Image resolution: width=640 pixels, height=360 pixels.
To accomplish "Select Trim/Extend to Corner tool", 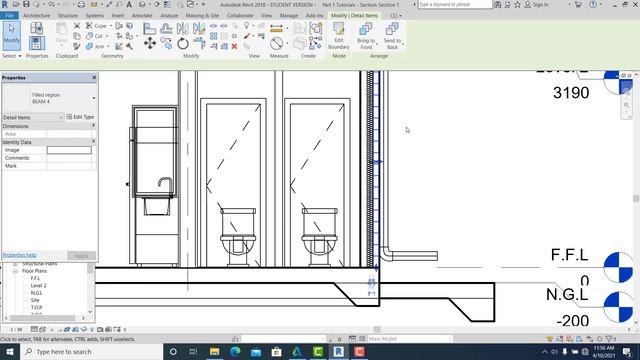I will tap(199, 43).
